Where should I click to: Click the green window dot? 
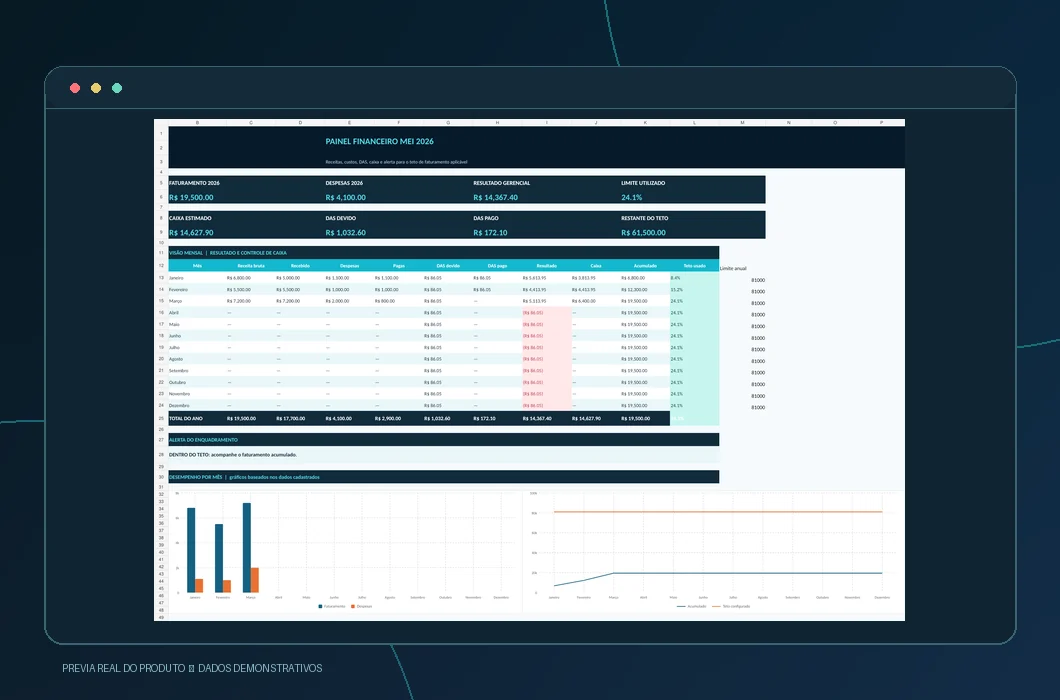point(117,88)
